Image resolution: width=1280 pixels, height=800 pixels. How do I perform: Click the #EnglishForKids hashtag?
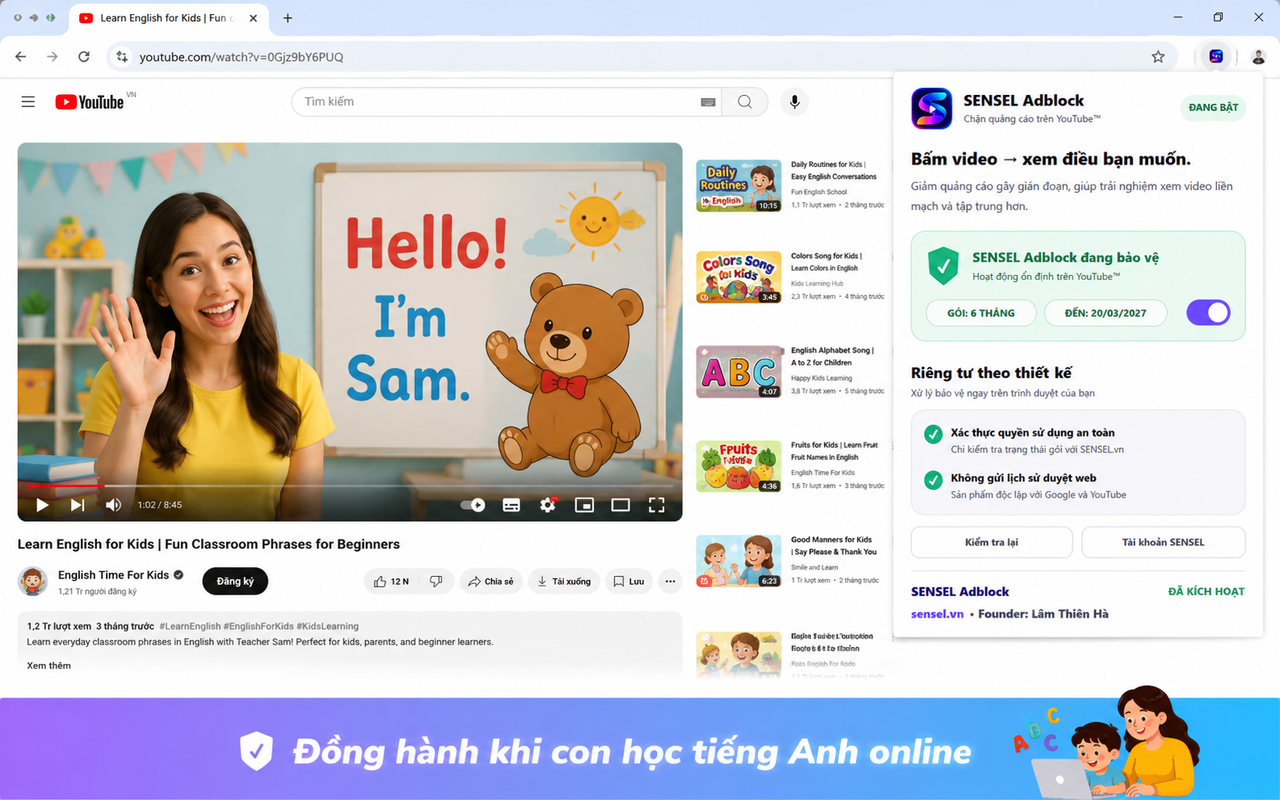click(260, 626)
